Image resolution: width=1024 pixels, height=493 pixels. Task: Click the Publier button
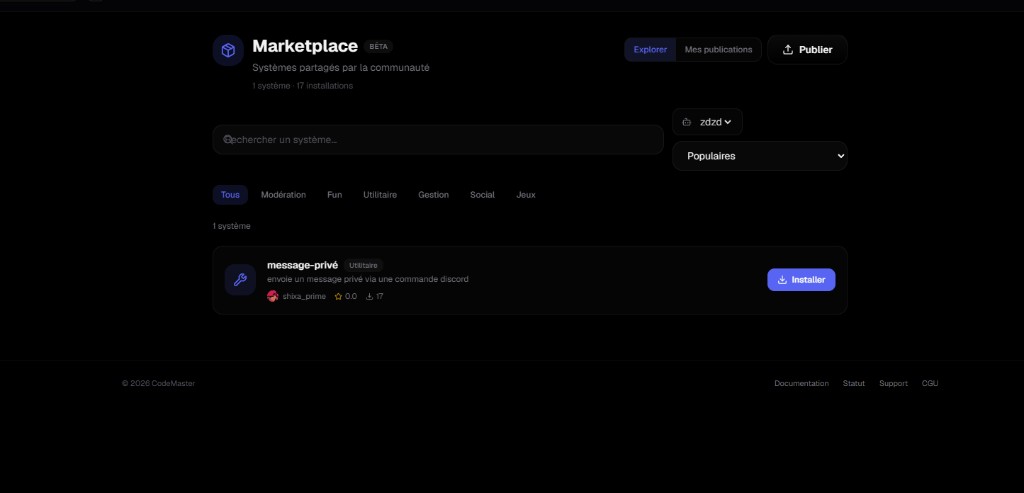pos(807,50)
